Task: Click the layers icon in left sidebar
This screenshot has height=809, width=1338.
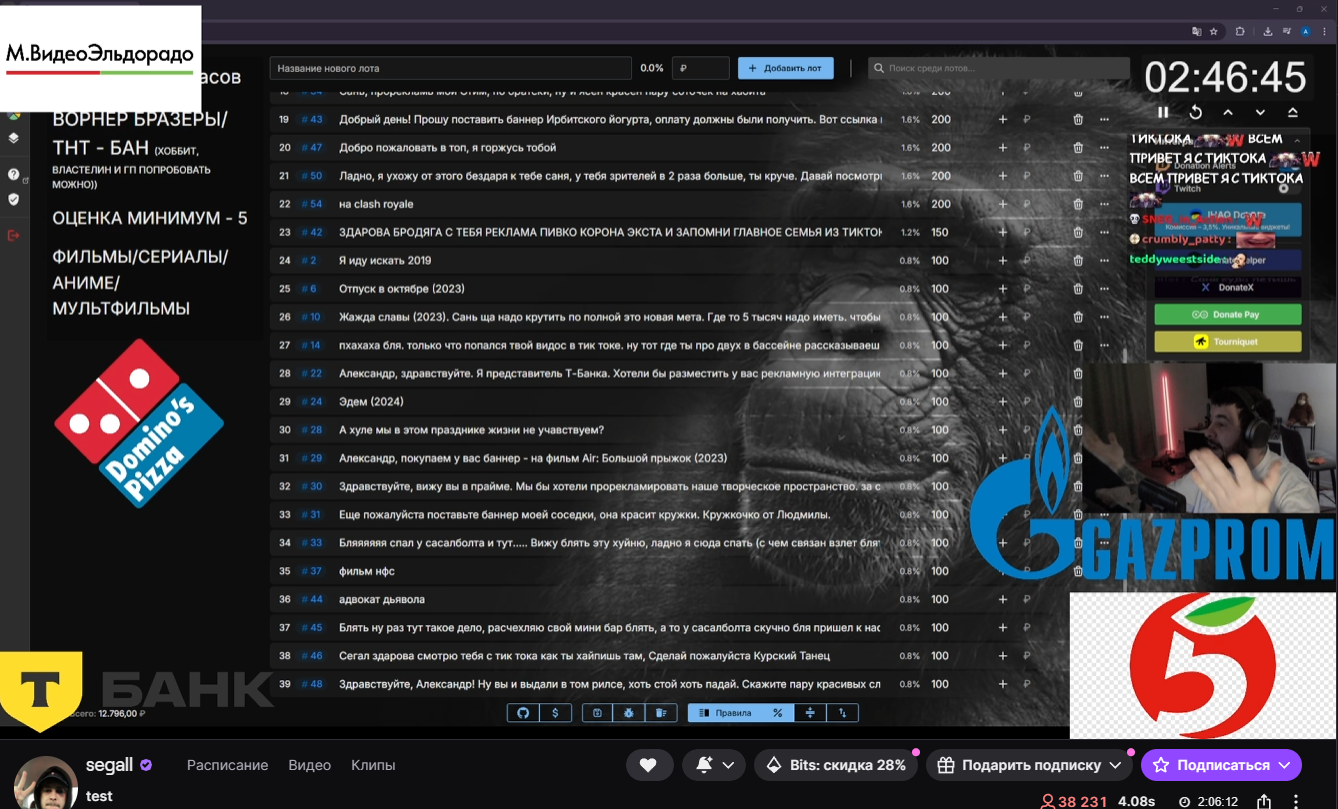Action: pyautogui.click(x=13, y=138)
